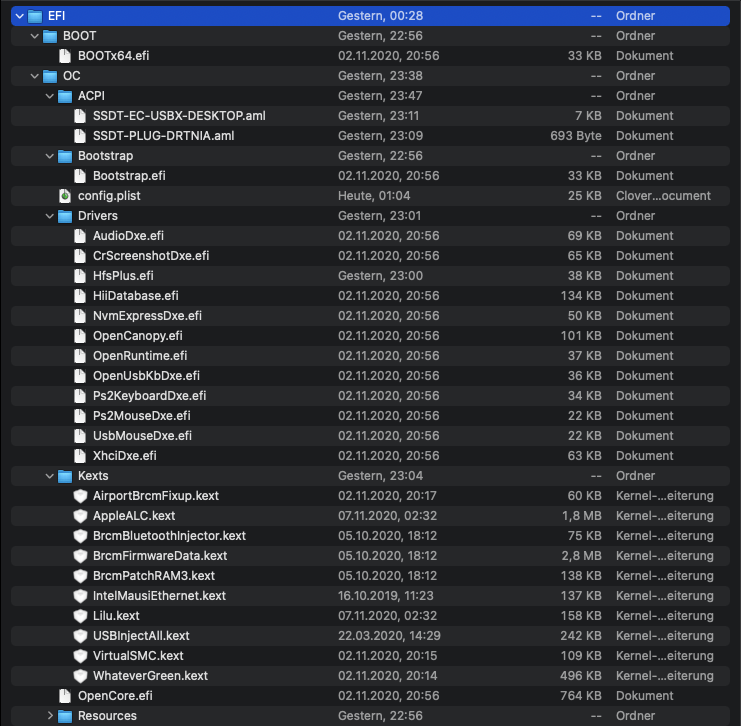
Task: Click the AudioDxe.efi document icon
Action: [80, 236]
